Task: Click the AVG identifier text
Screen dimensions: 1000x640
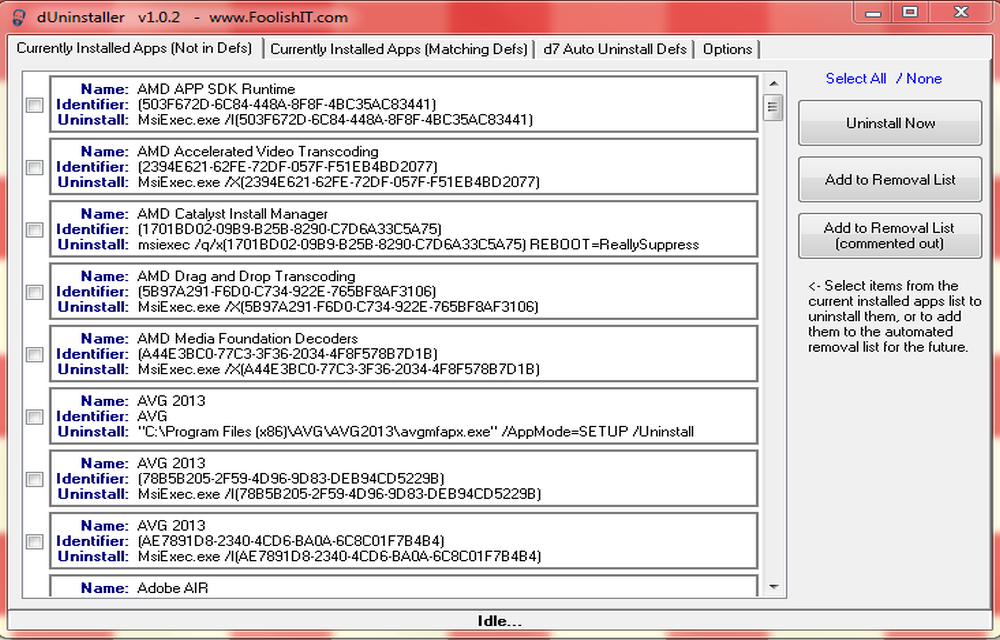Action: point(152,417)
